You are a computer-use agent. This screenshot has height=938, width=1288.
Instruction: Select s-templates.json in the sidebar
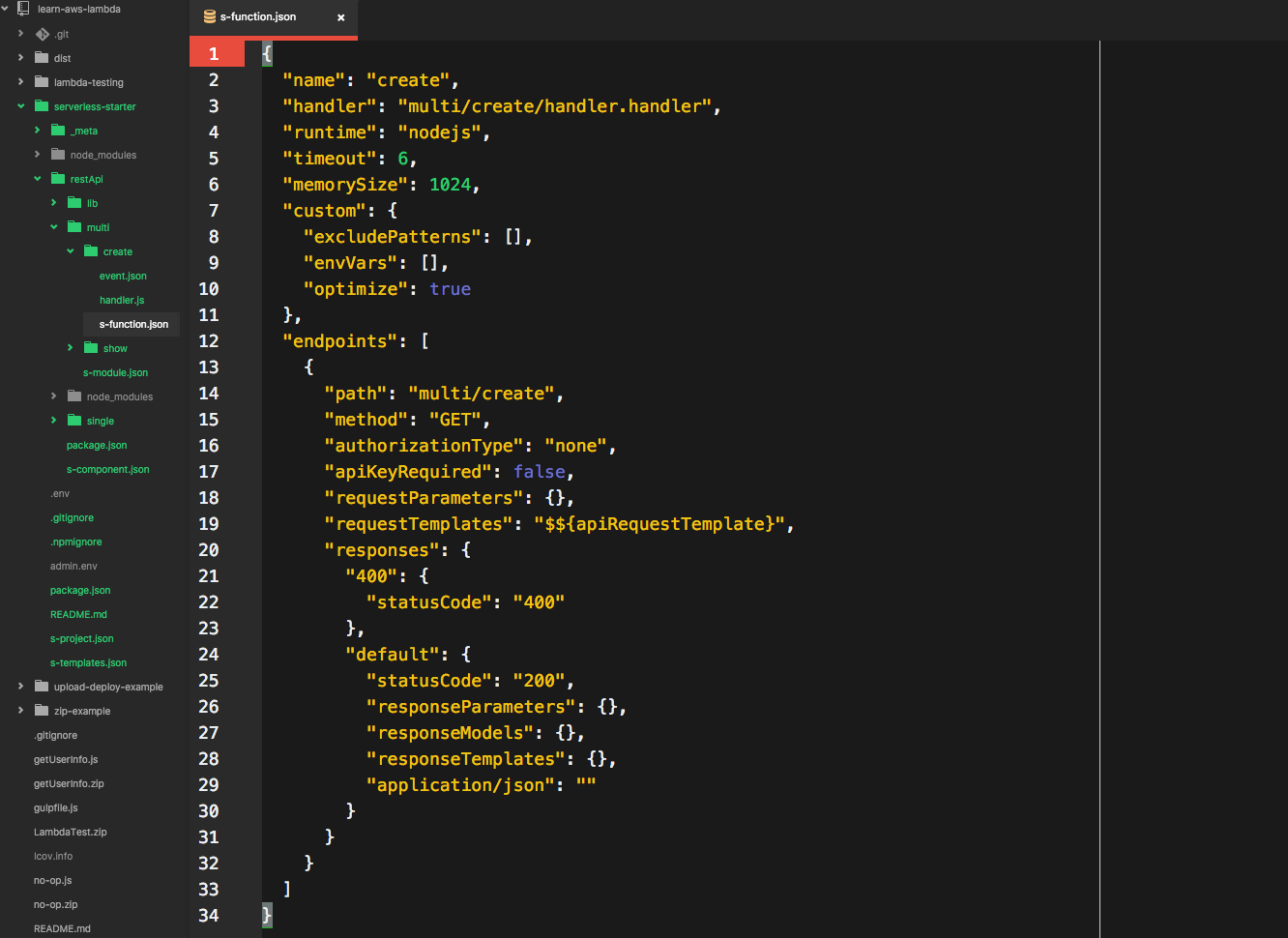(88, 662)
